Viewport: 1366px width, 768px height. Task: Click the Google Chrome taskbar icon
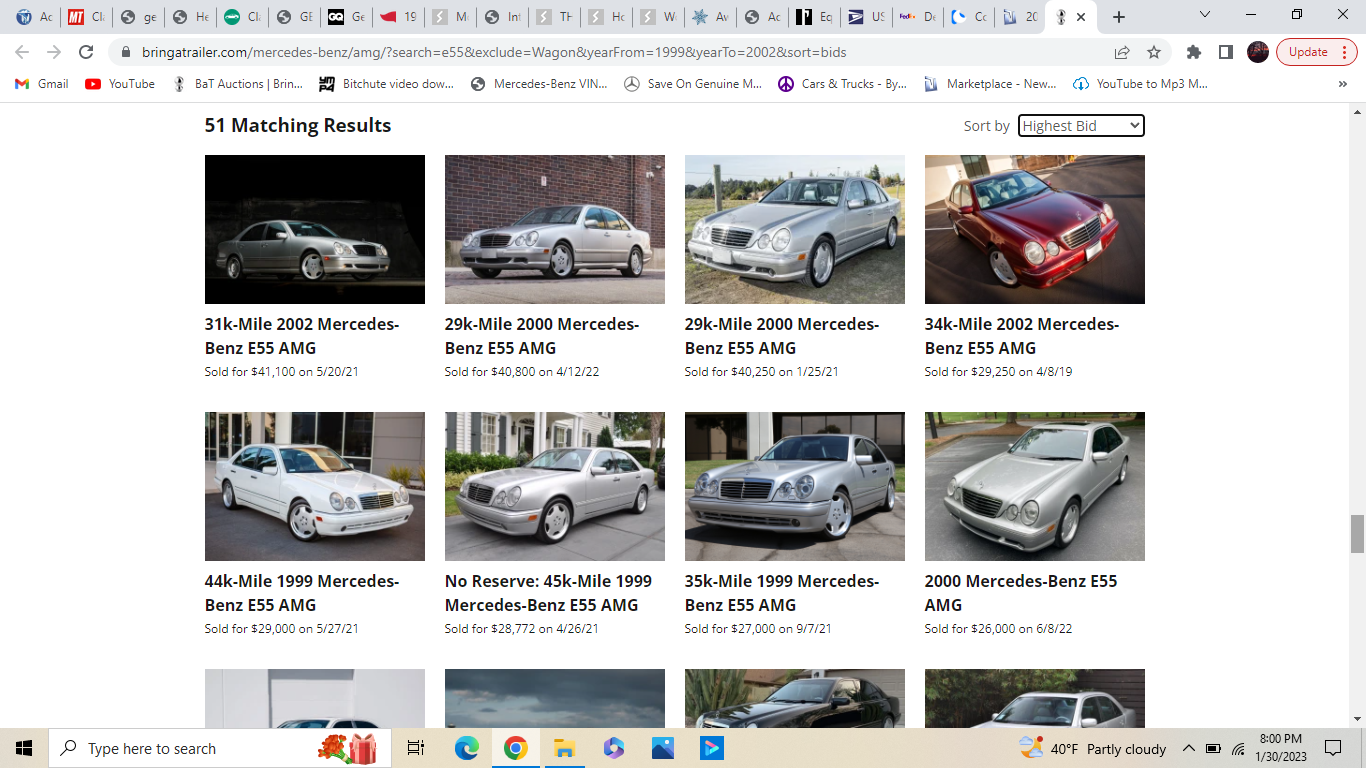pyautogui.click(x=516, y=748)
